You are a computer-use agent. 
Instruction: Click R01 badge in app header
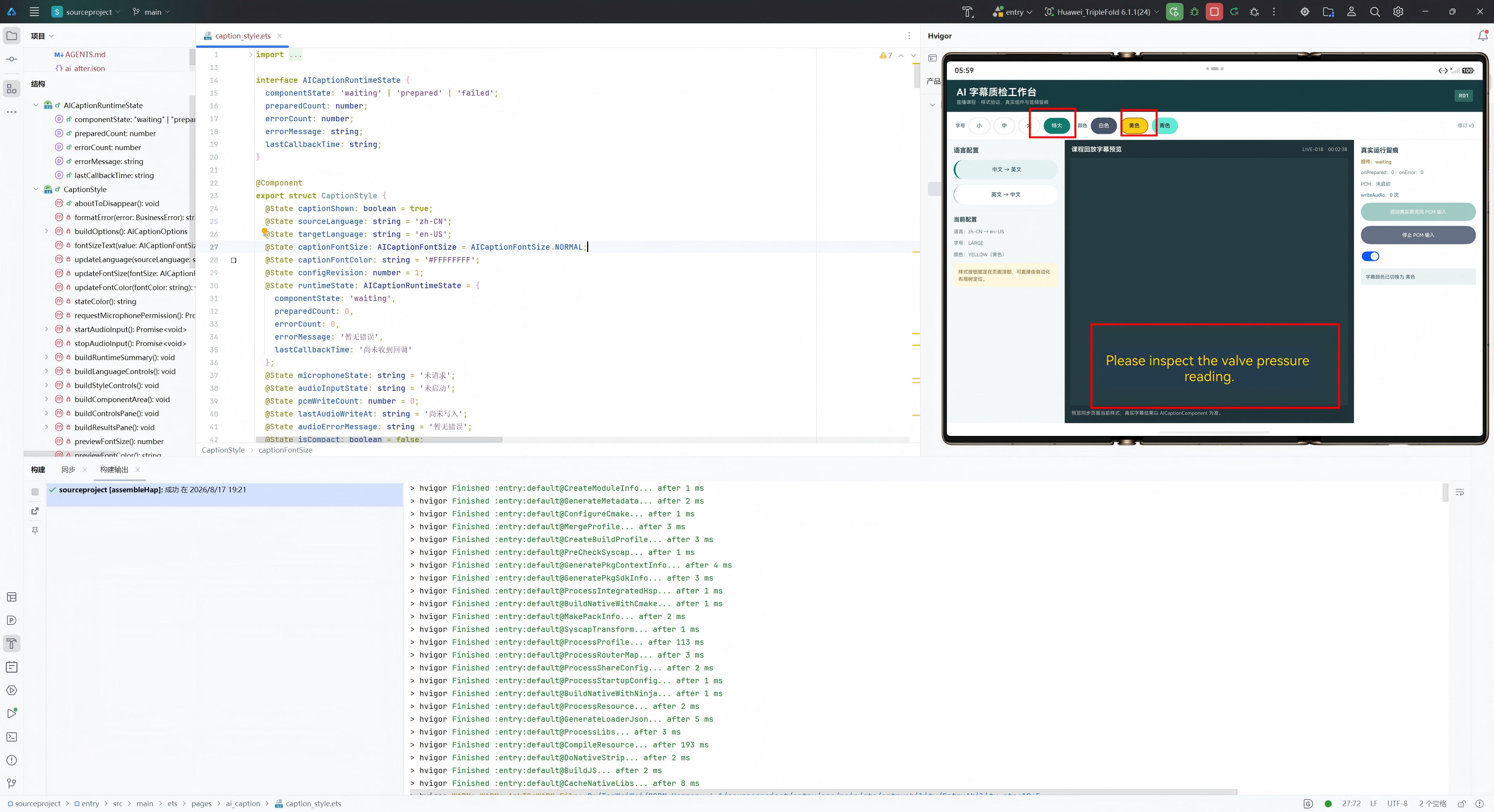click(x=1463, y=96)
